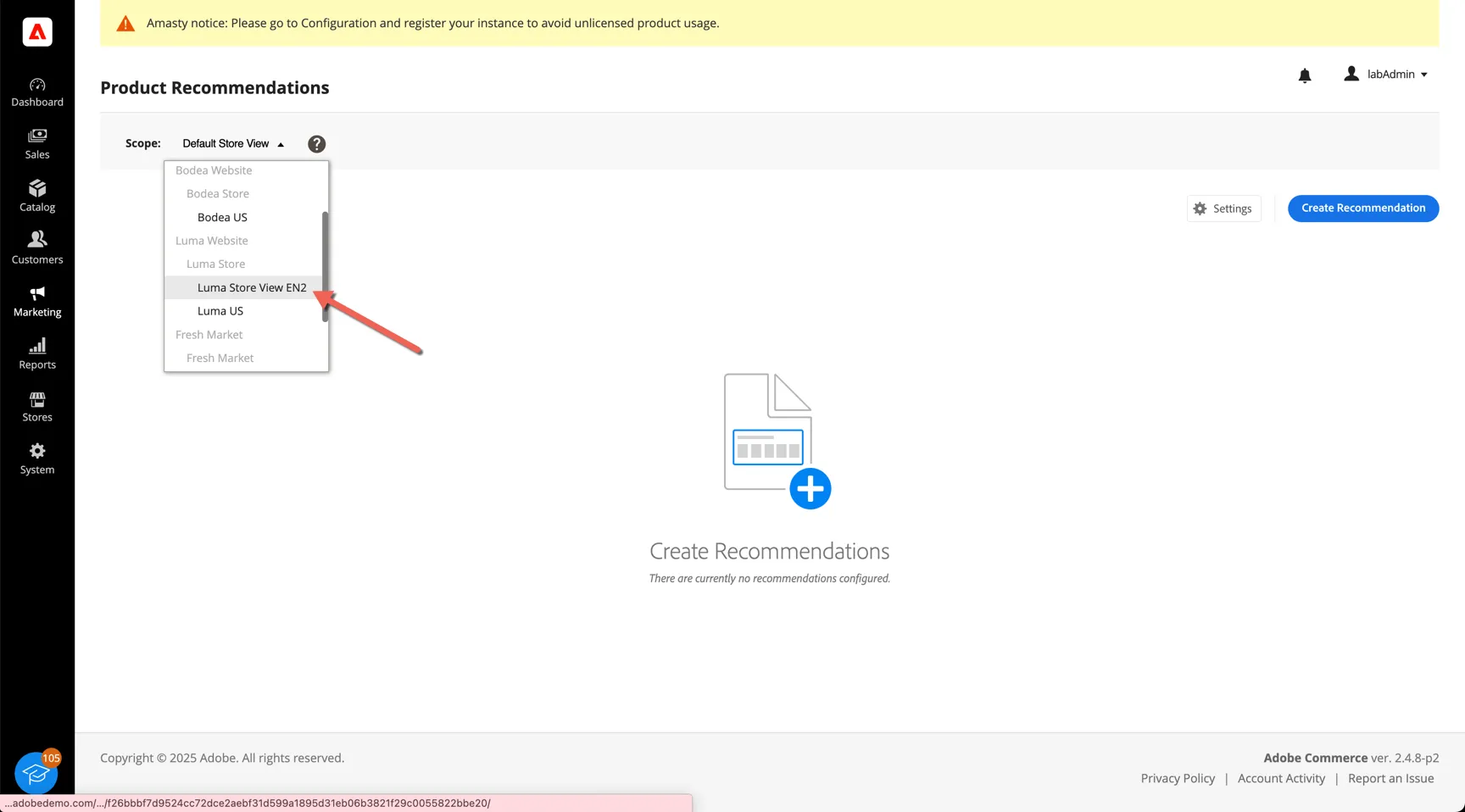Open the Stores icon in sidebar
Screen dimensions: 1465x812
point(37,398)
